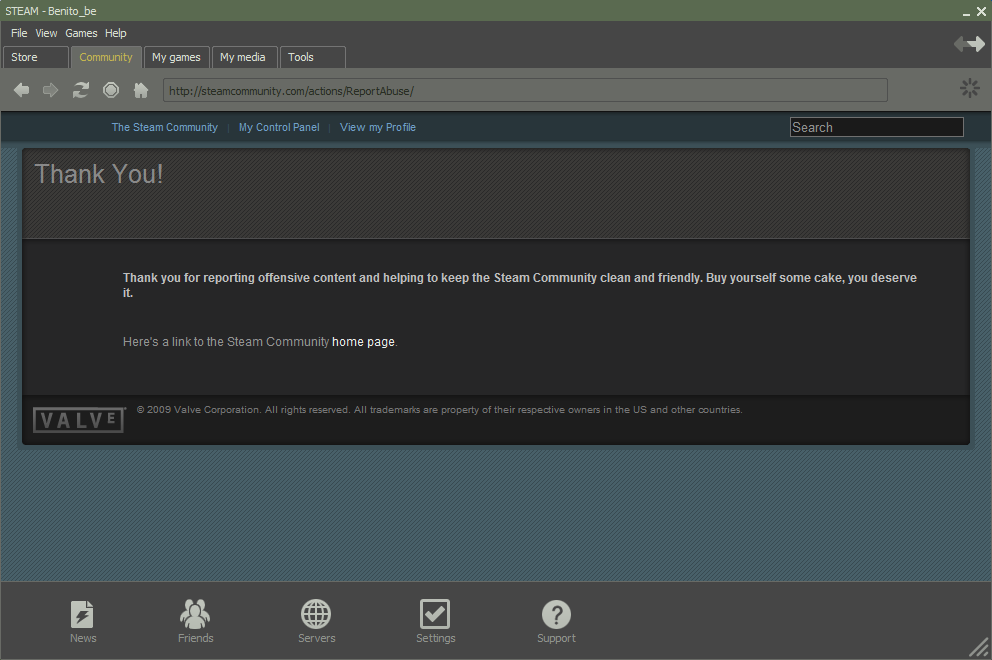Go back with the browser back arrow

pos(22,90)
